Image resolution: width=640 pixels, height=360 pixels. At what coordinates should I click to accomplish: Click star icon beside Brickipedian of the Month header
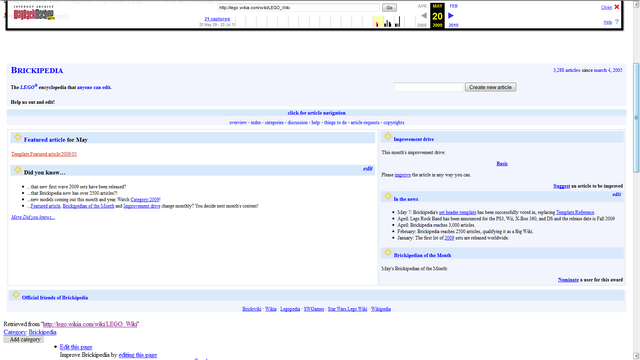tap(388, 253)
